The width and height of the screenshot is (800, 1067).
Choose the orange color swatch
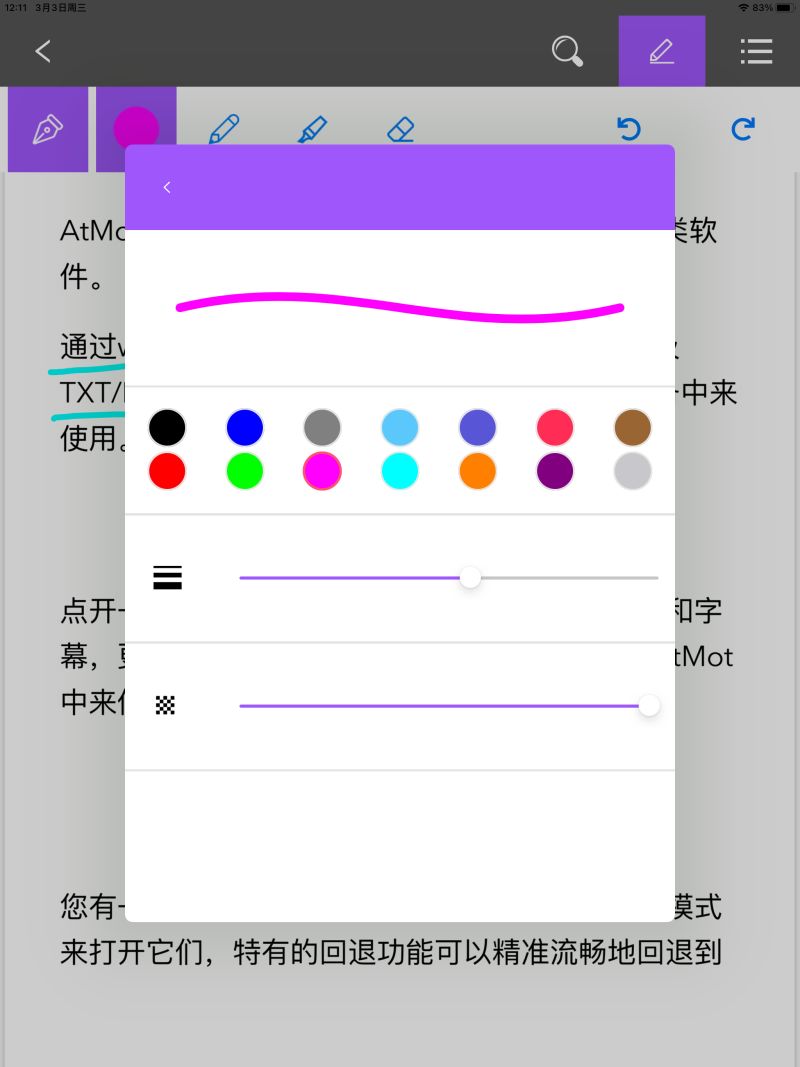[478, 471]
